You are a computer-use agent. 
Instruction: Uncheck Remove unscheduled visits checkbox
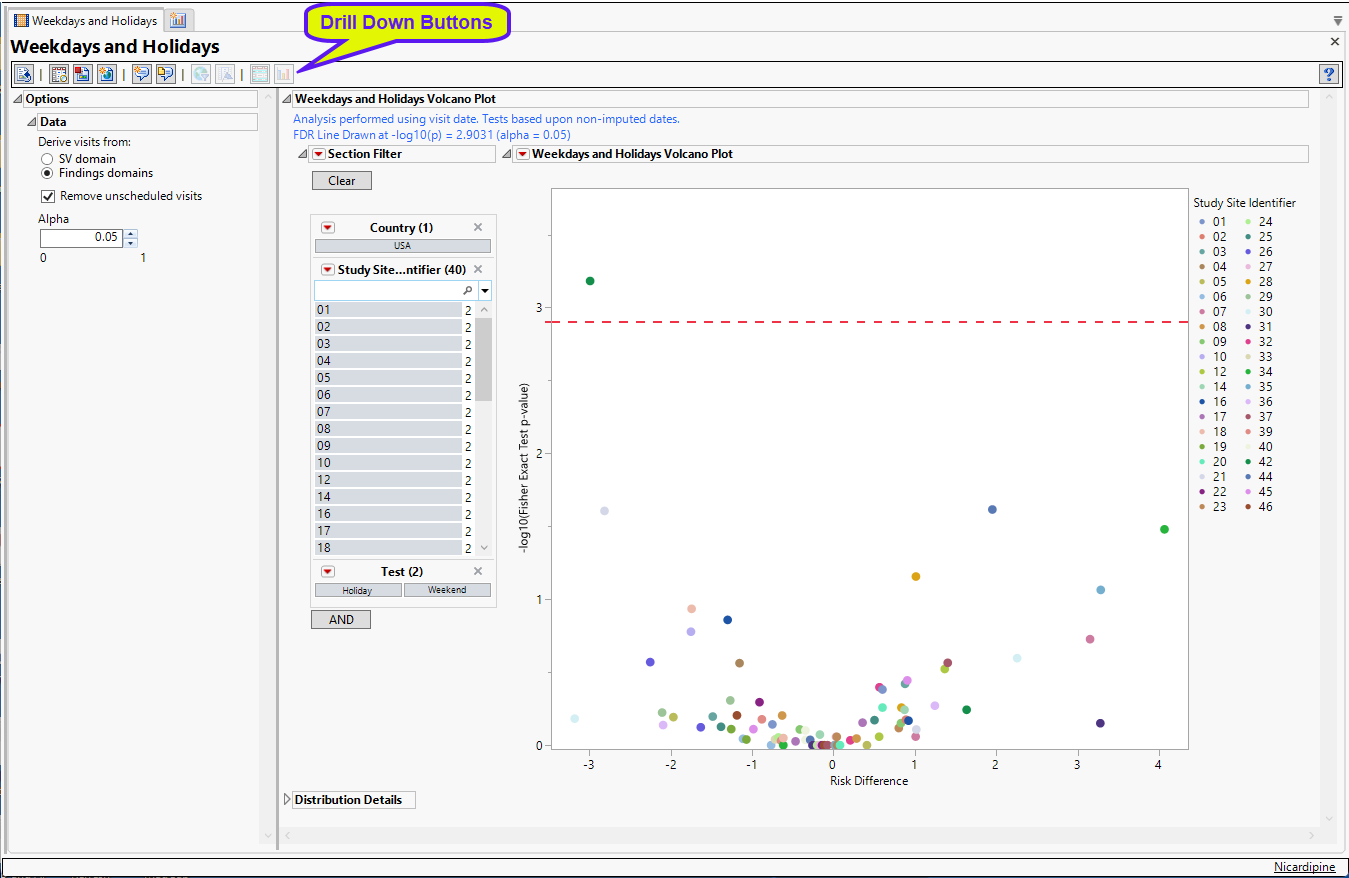[48, 196]
